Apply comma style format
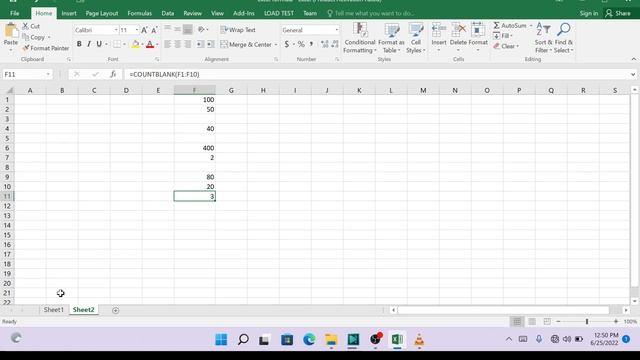This screenshot has width=640, height=360. coord(311,44)
